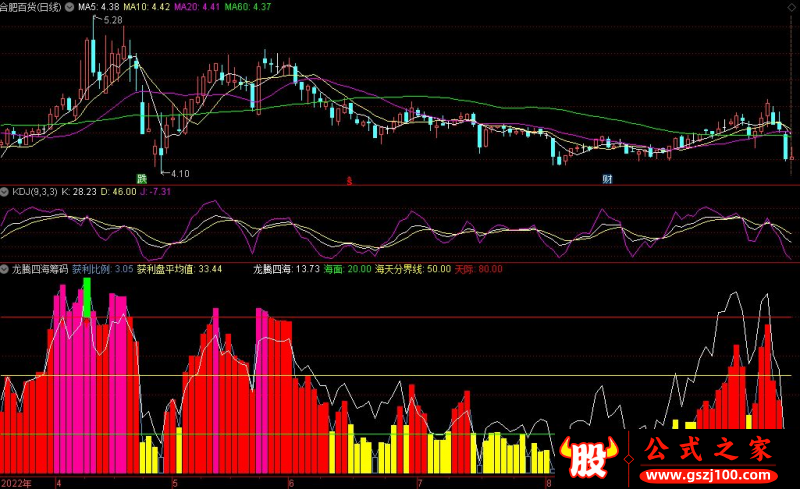The height and width of the screenshot is (489, 800).
Task: Select the MA60 moving average label
Action: pos(248,6)
